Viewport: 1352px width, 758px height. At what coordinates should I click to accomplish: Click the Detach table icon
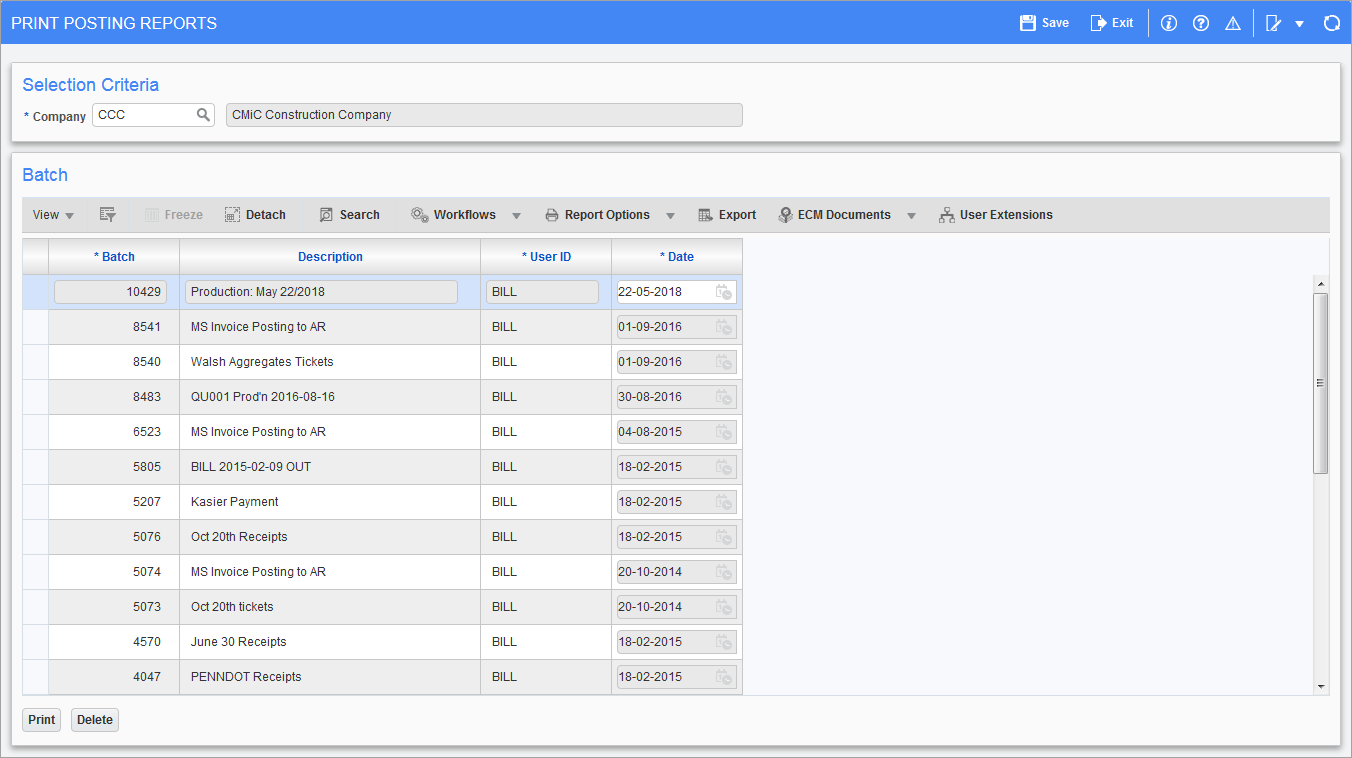pos(232,215)
